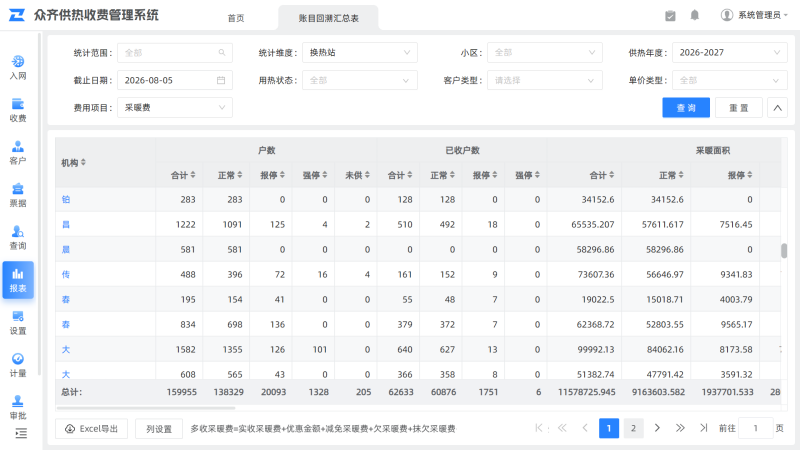Open the 收费 sidebar module
Screen dimensions: 800x450
coord(18,110)
